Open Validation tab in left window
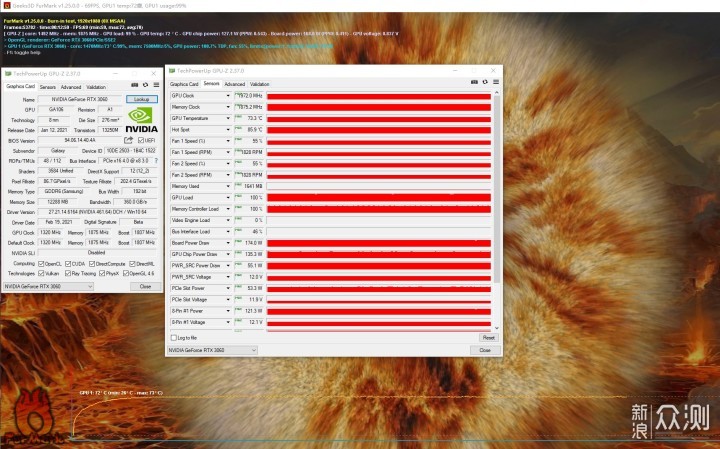 tap(96, 87)
